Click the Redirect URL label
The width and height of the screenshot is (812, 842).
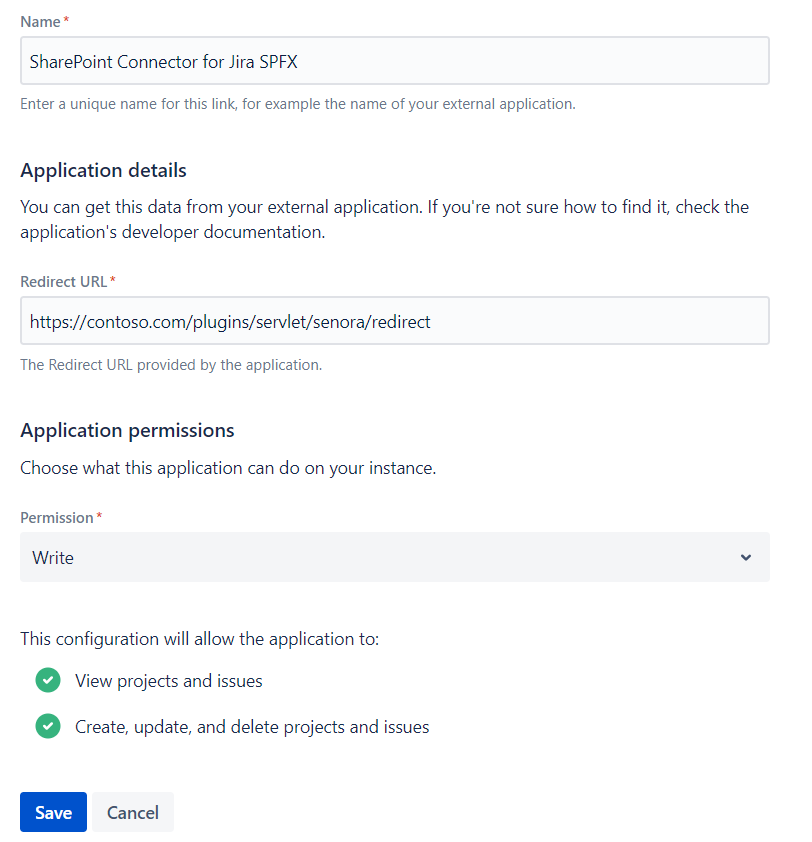(63, 281)
